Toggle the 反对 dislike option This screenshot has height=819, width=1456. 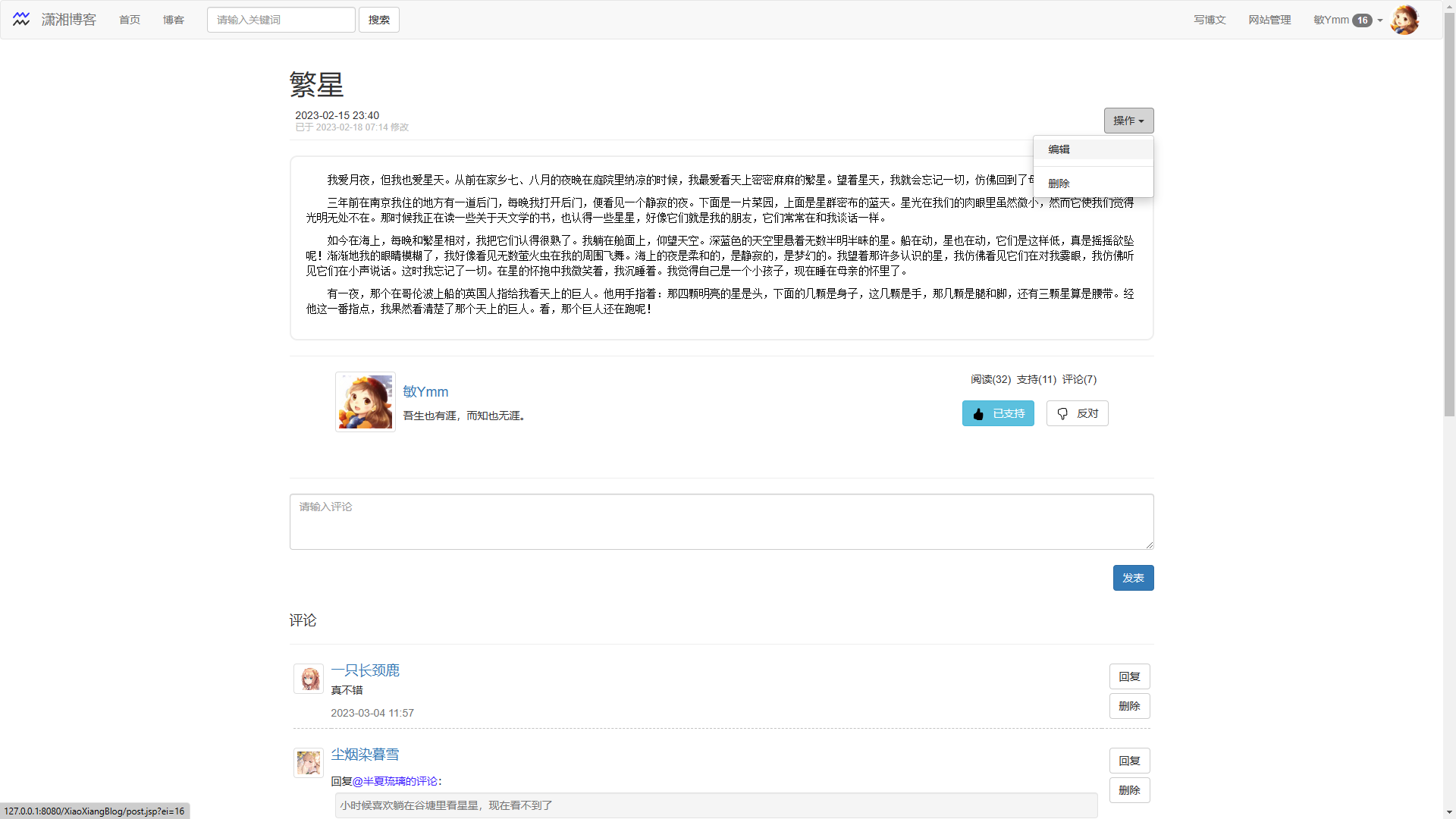point(1077,413)
